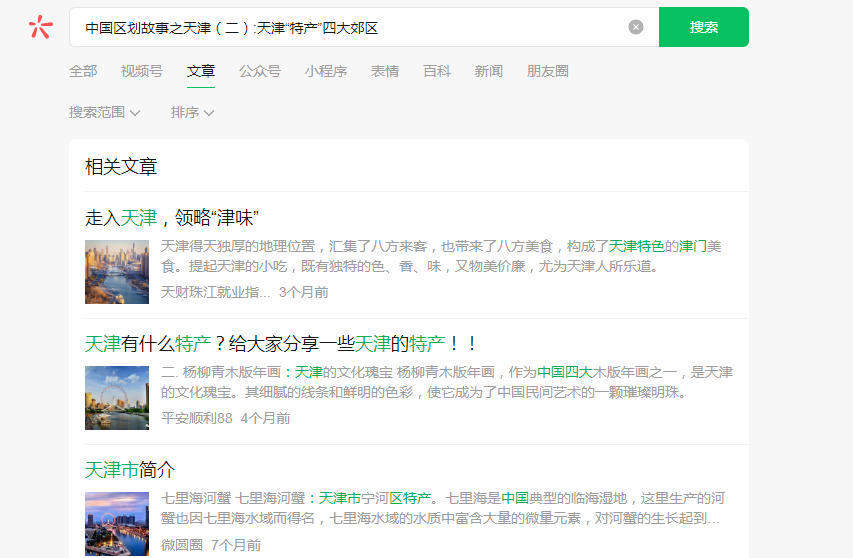Switch to the 全部 tab

(x=83, y=71)
